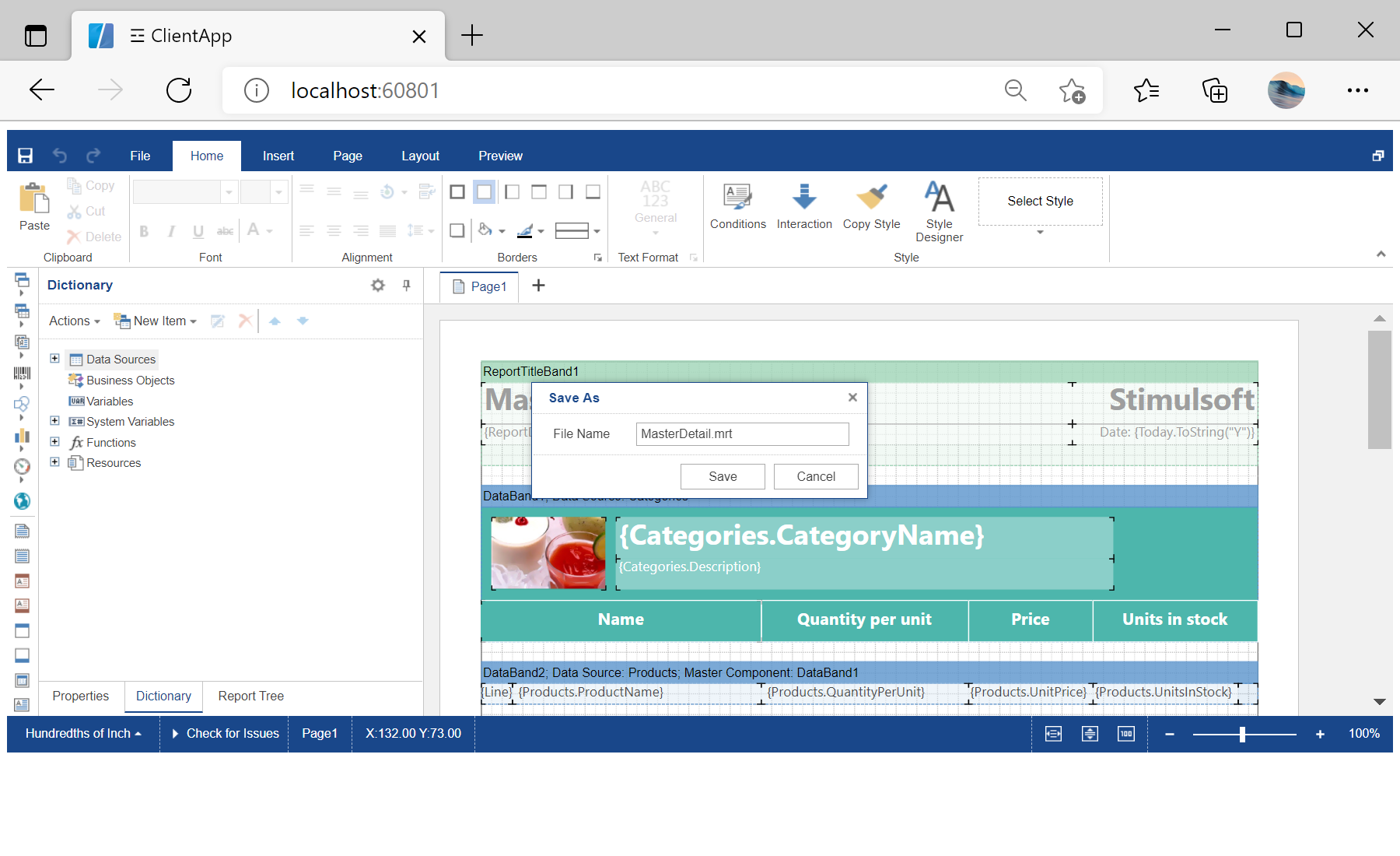
Task: Switch to the Report Tree tab
Action: [250, 696]
